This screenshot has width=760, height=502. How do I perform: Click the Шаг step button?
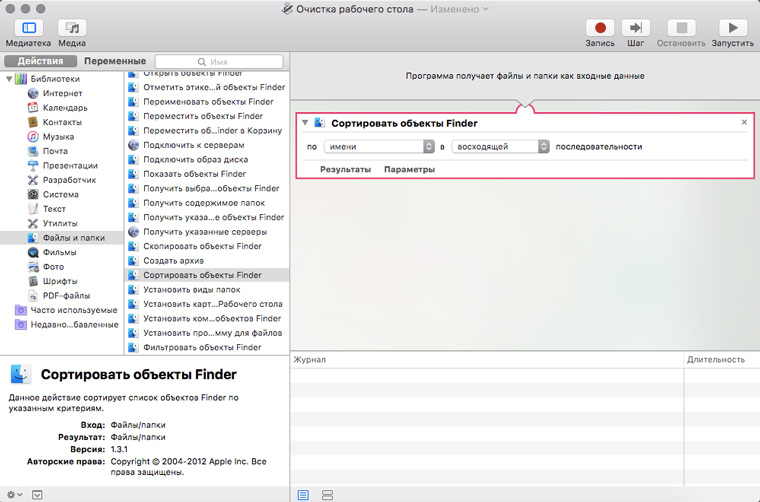point(635,28)
